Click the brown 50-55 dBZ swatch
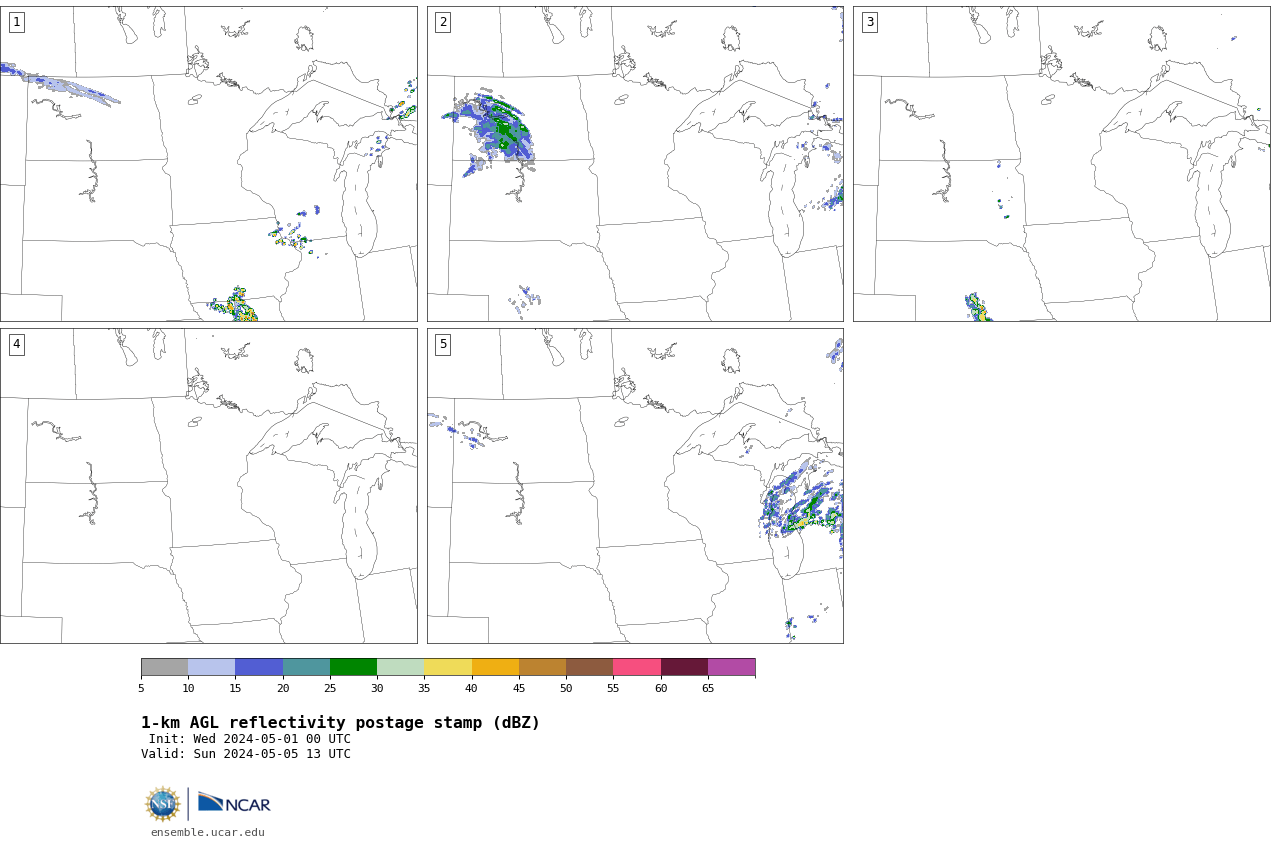This screenshot has height=844, width=1280. coord(589,667)
